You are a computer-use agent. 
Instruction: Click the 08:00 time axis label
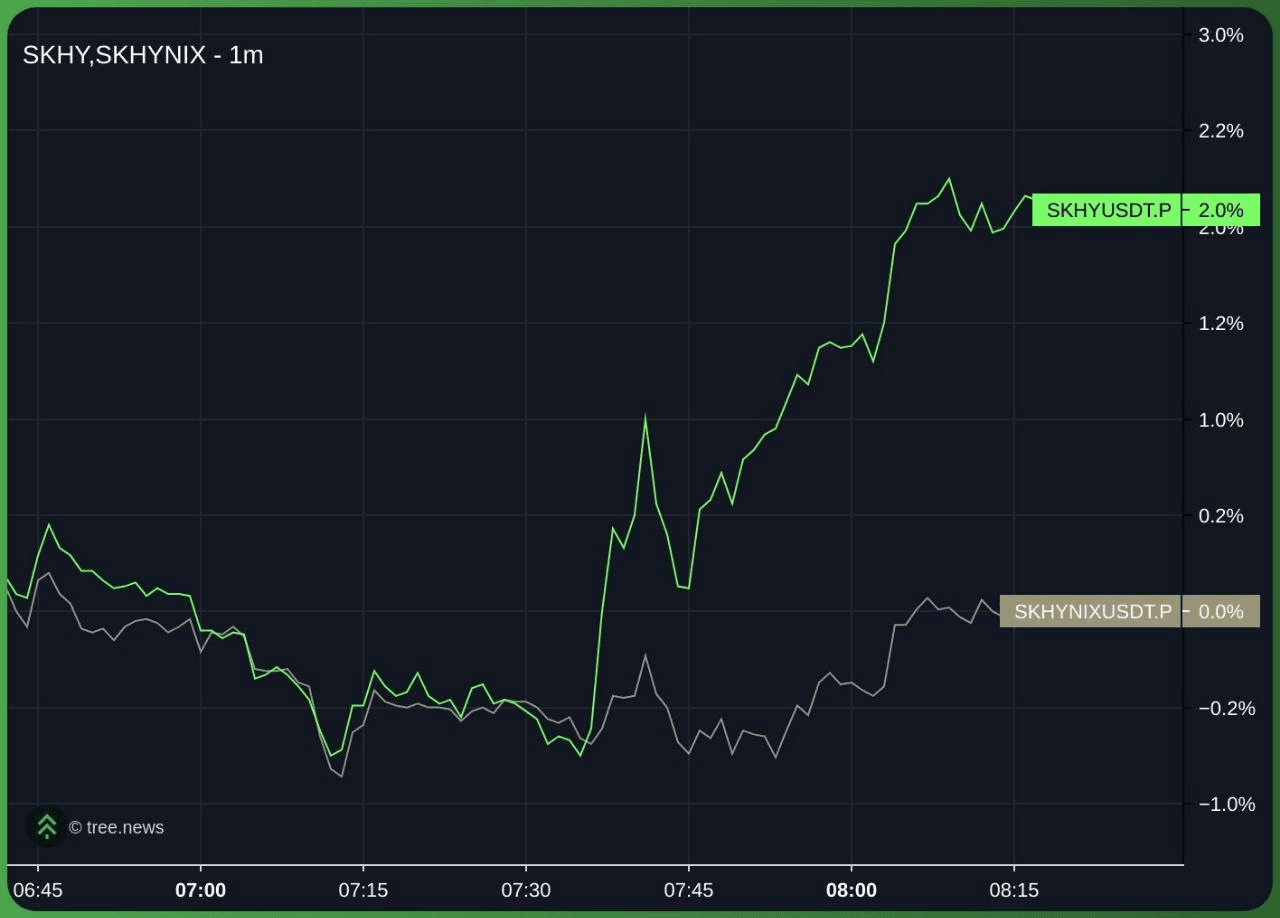click(x=851, y=890)
